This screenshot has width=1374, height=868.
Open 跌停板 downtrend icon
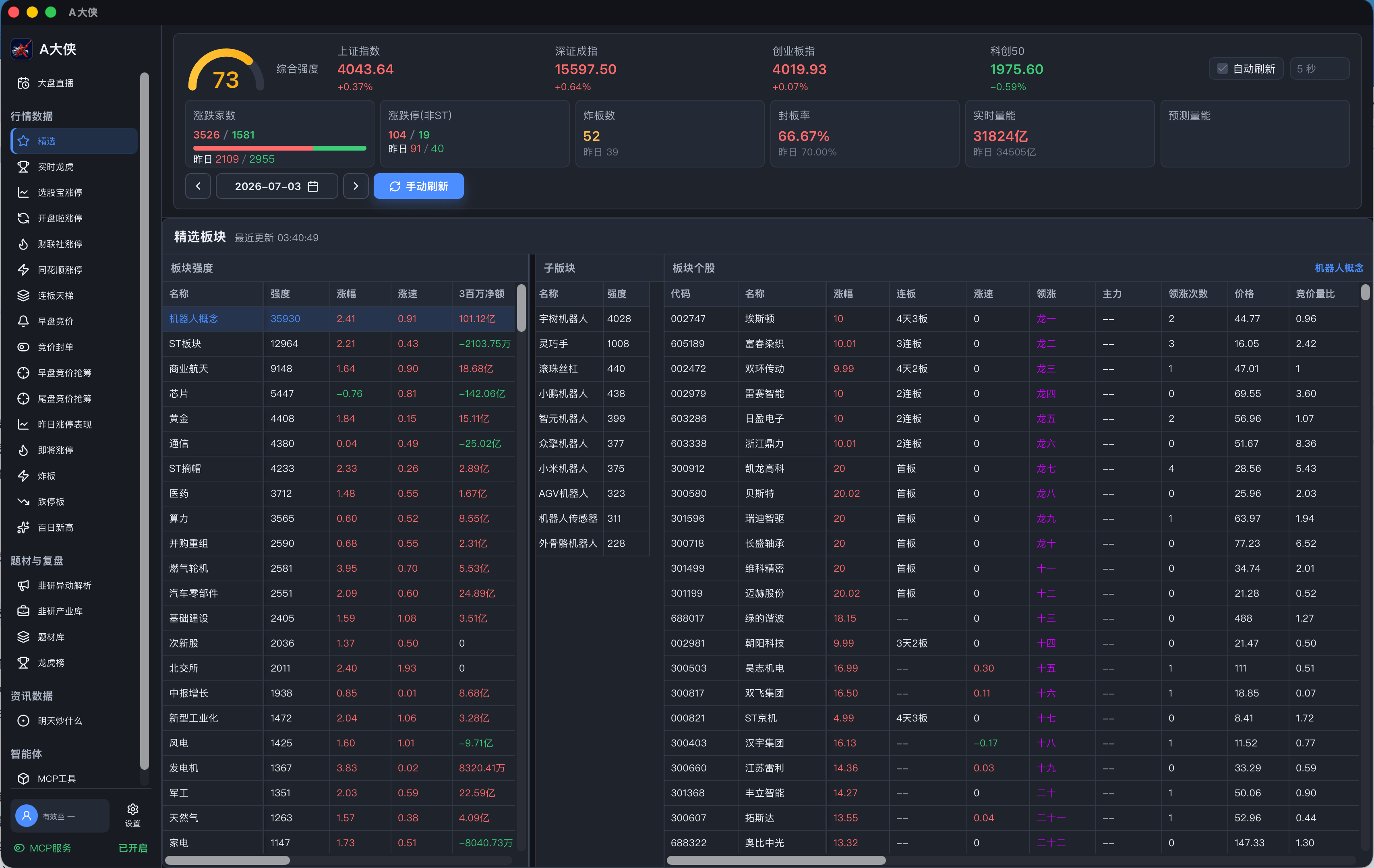pyautogui.click(x=23, y=501)
